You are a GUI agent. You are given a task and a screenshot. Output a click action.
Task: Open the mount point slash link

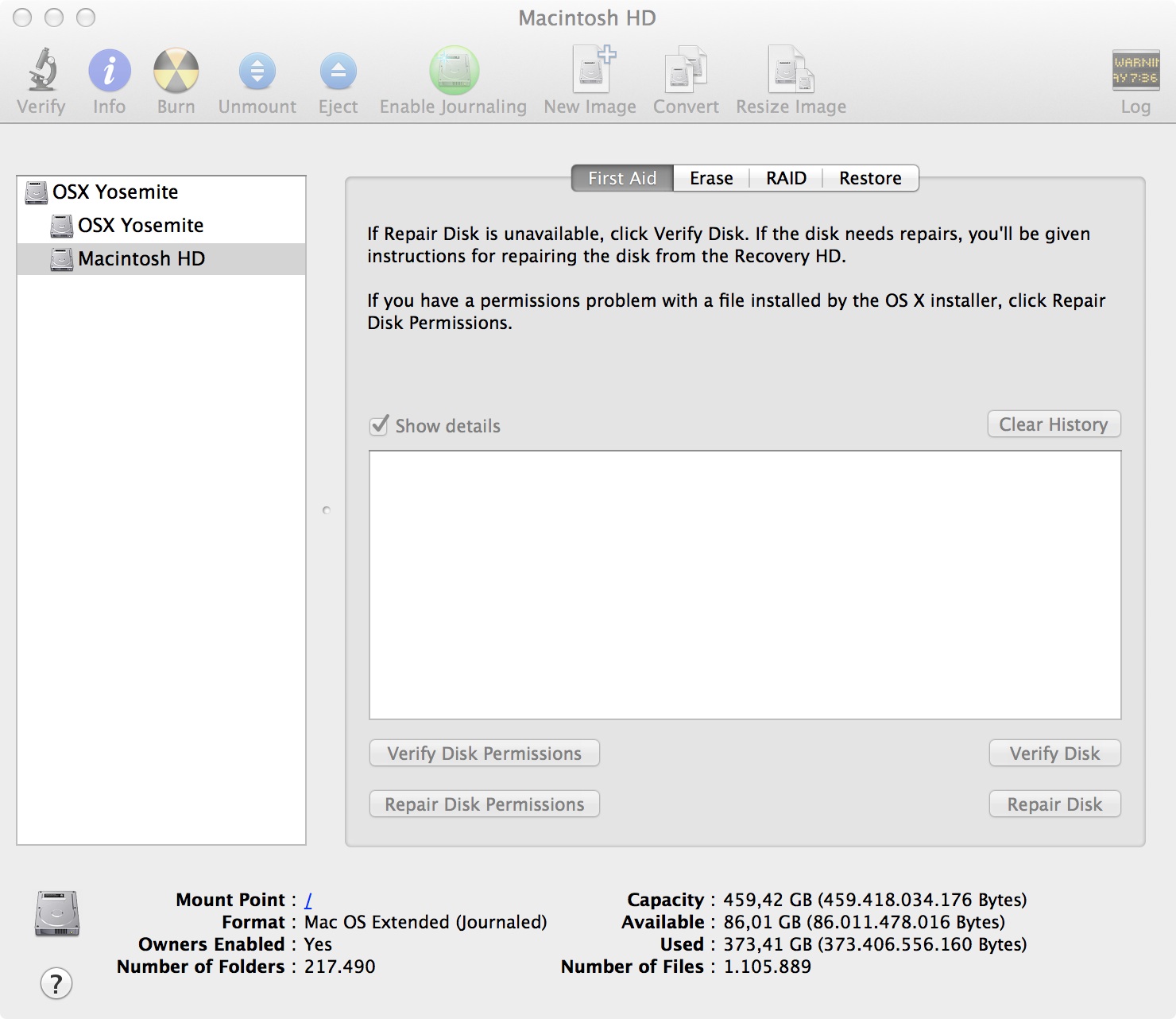coord(308,901)
